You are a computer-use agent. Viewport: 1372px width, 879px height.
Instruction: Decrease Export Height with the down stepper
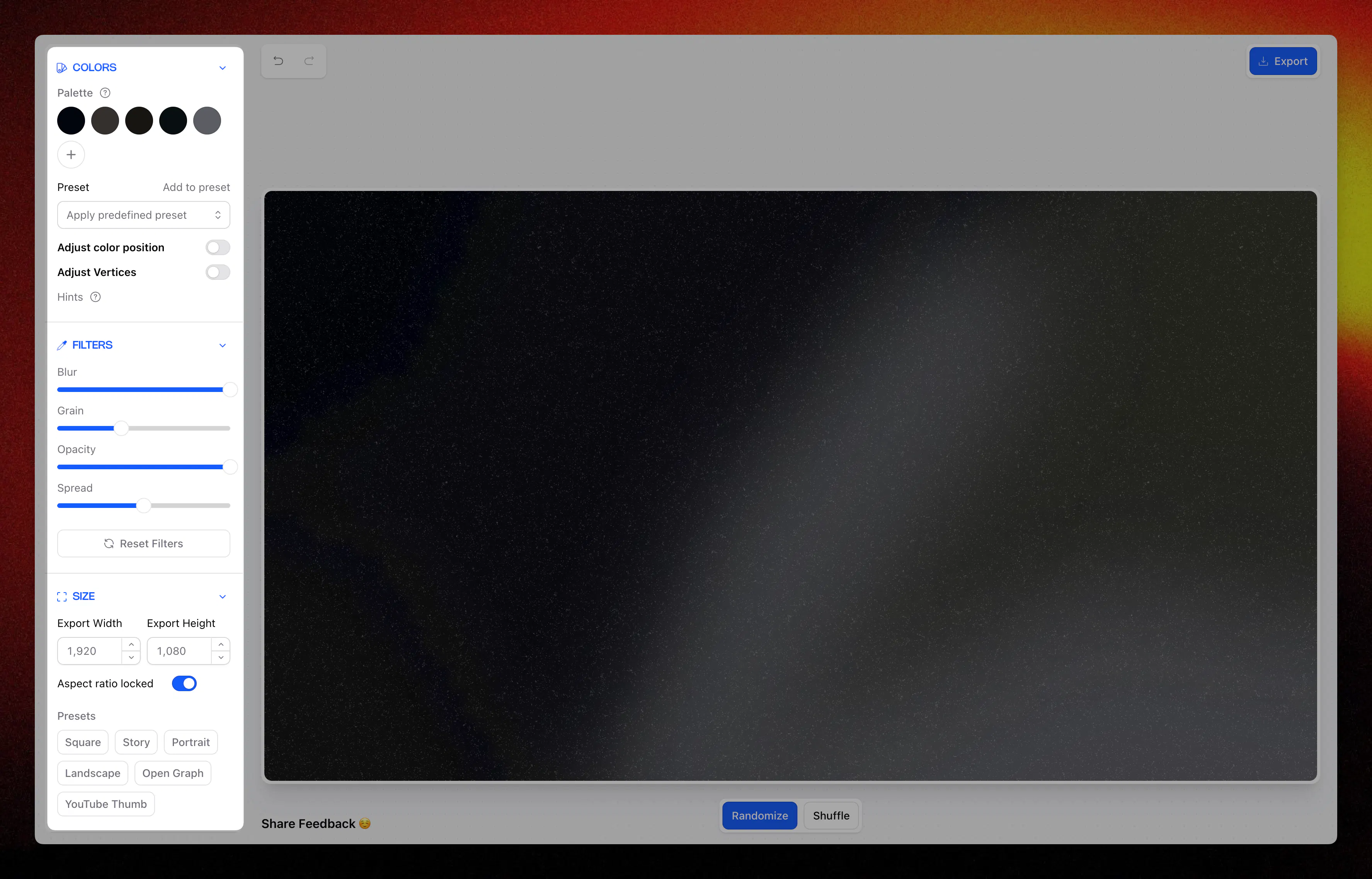pos(221,658)
